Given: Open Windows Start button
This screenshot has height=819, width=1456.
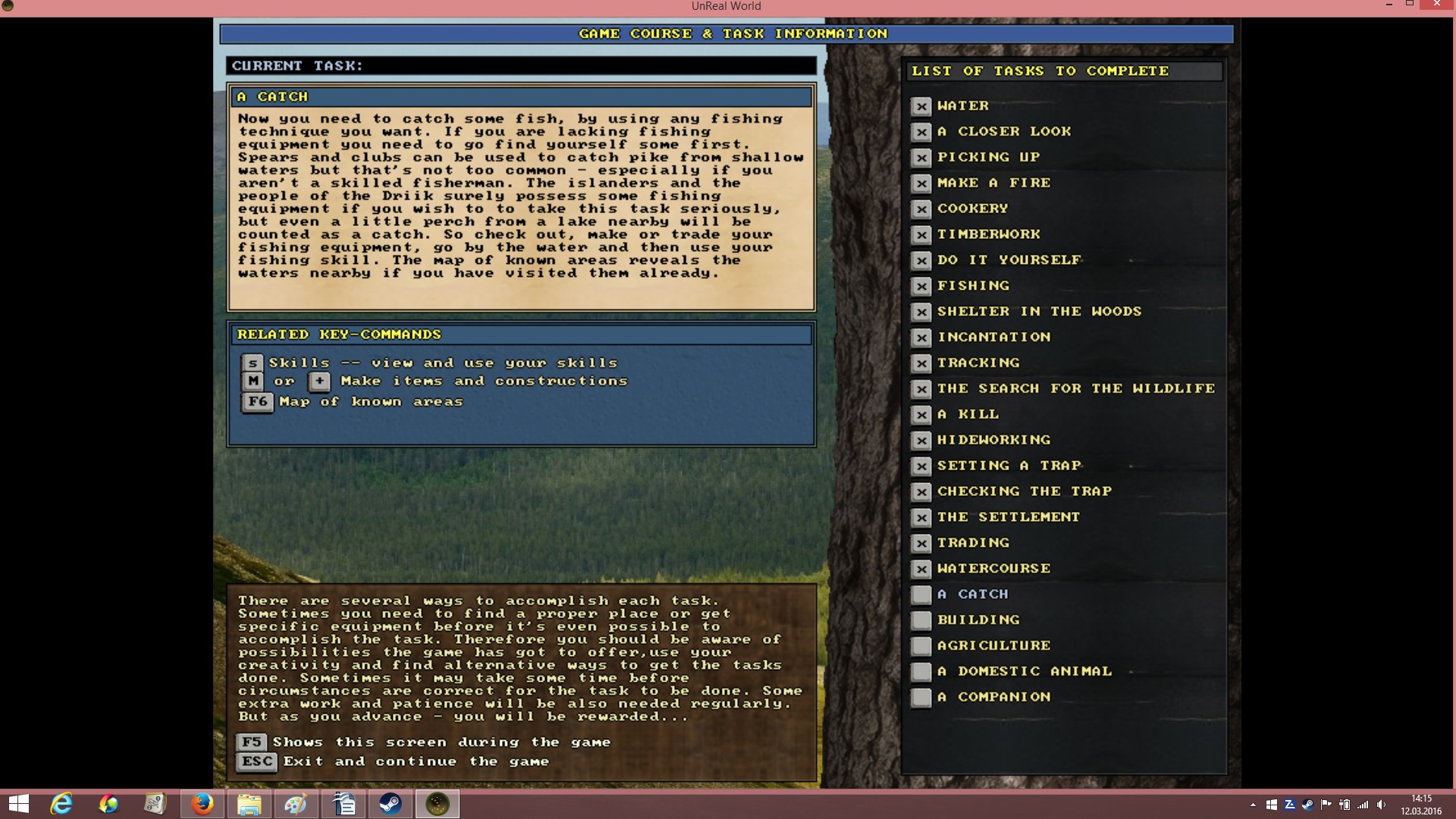Looking at the screenshot, I should tap(19, 804).
